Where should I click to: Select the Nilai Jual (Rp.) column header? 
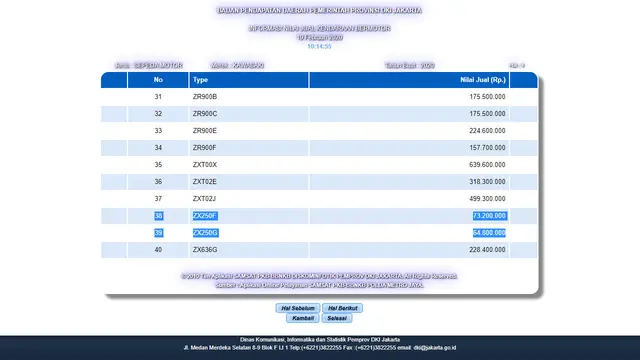(x=409, y=80)
